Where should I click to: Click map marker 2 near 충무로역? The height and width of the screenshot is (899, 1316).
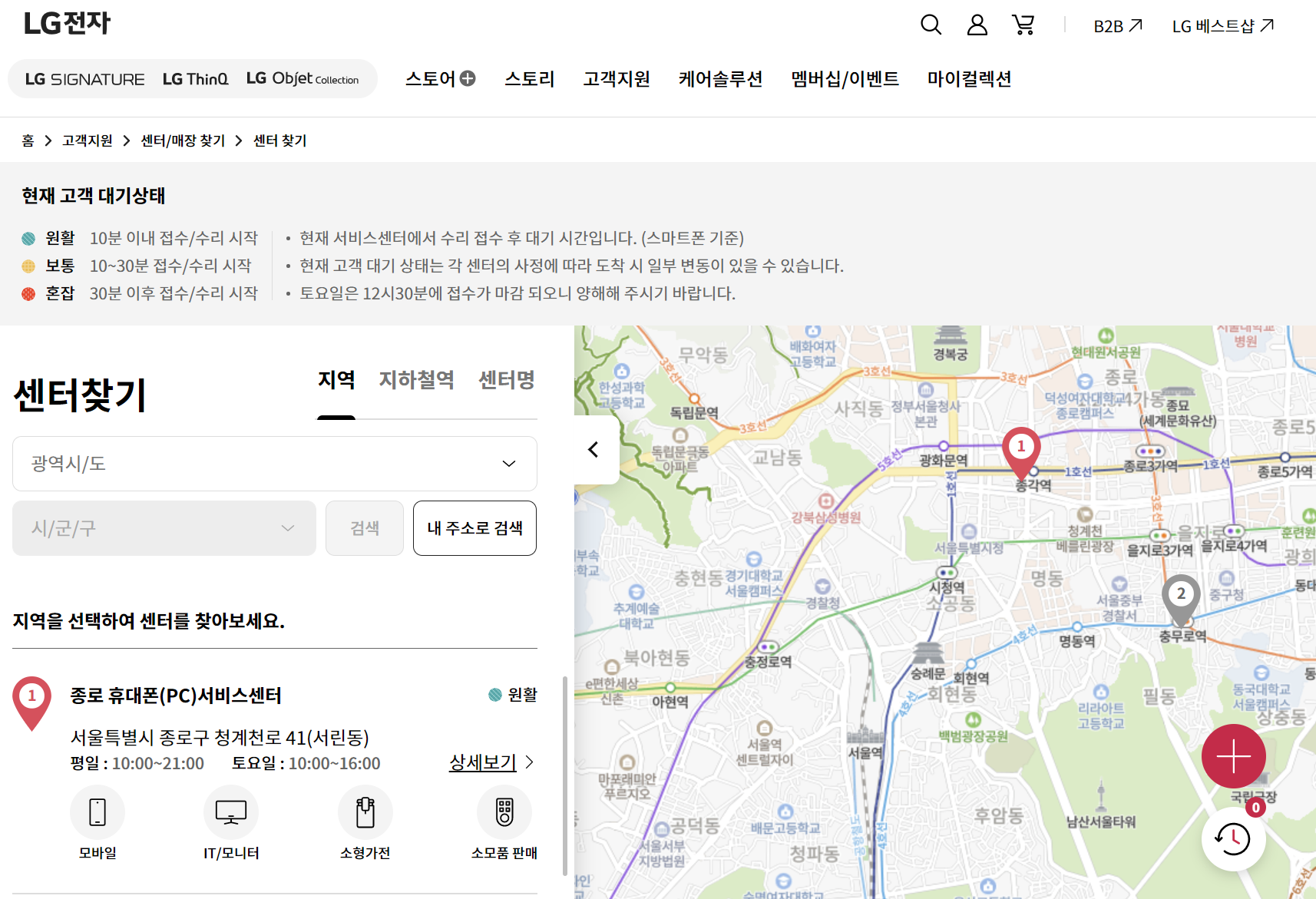pos(1182,599)
